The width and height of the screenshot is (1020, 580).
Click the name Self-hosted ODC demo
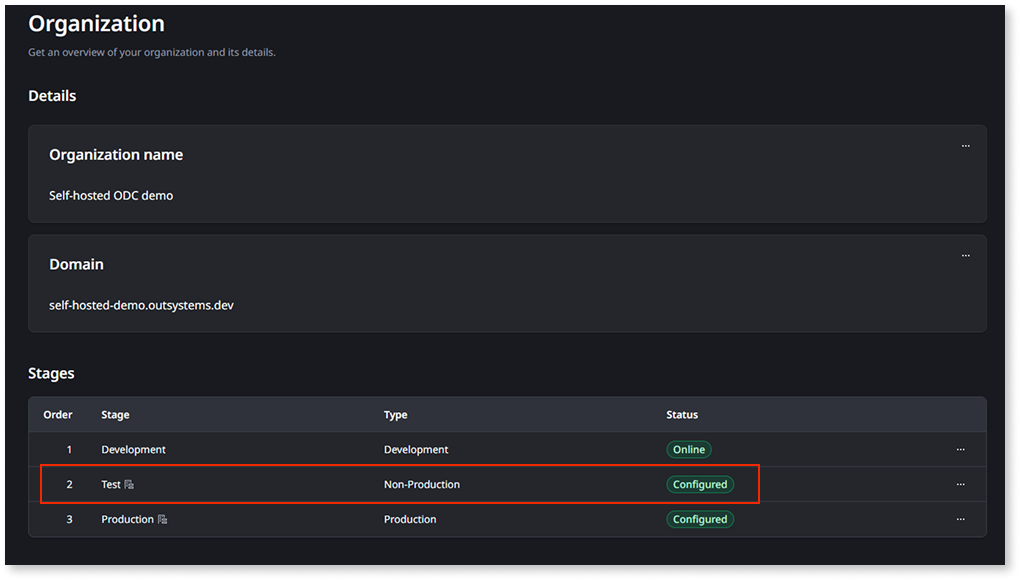[x=111, y=196]
